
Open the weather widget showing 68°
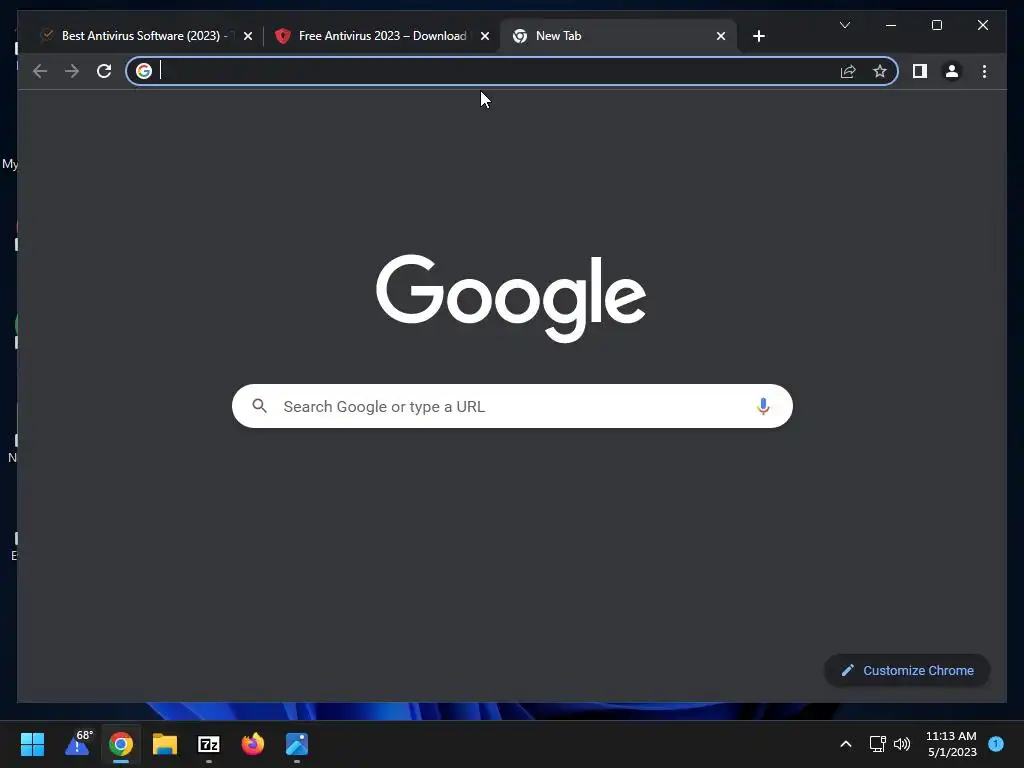[x=78, y=744]
